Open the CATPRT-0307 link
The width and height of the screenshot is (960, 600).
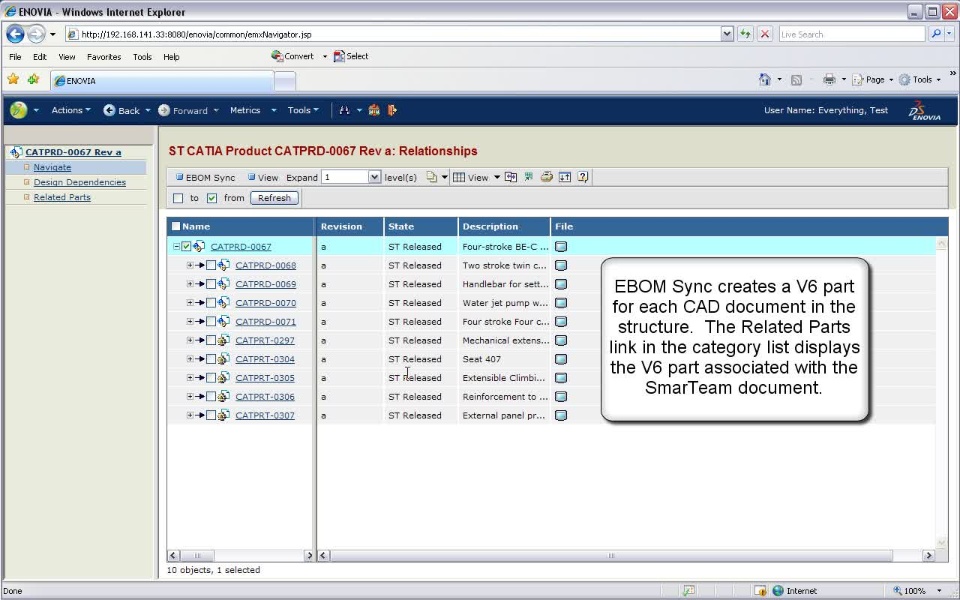point(265,415)
